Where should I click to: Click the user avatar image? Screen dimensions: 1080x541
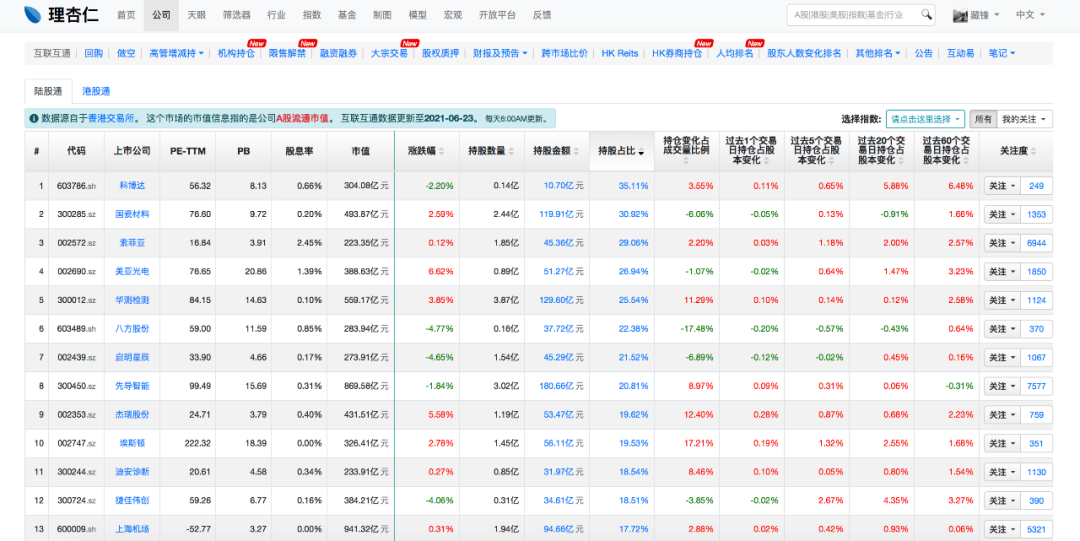pyautogui.click(x=961, y=14)
